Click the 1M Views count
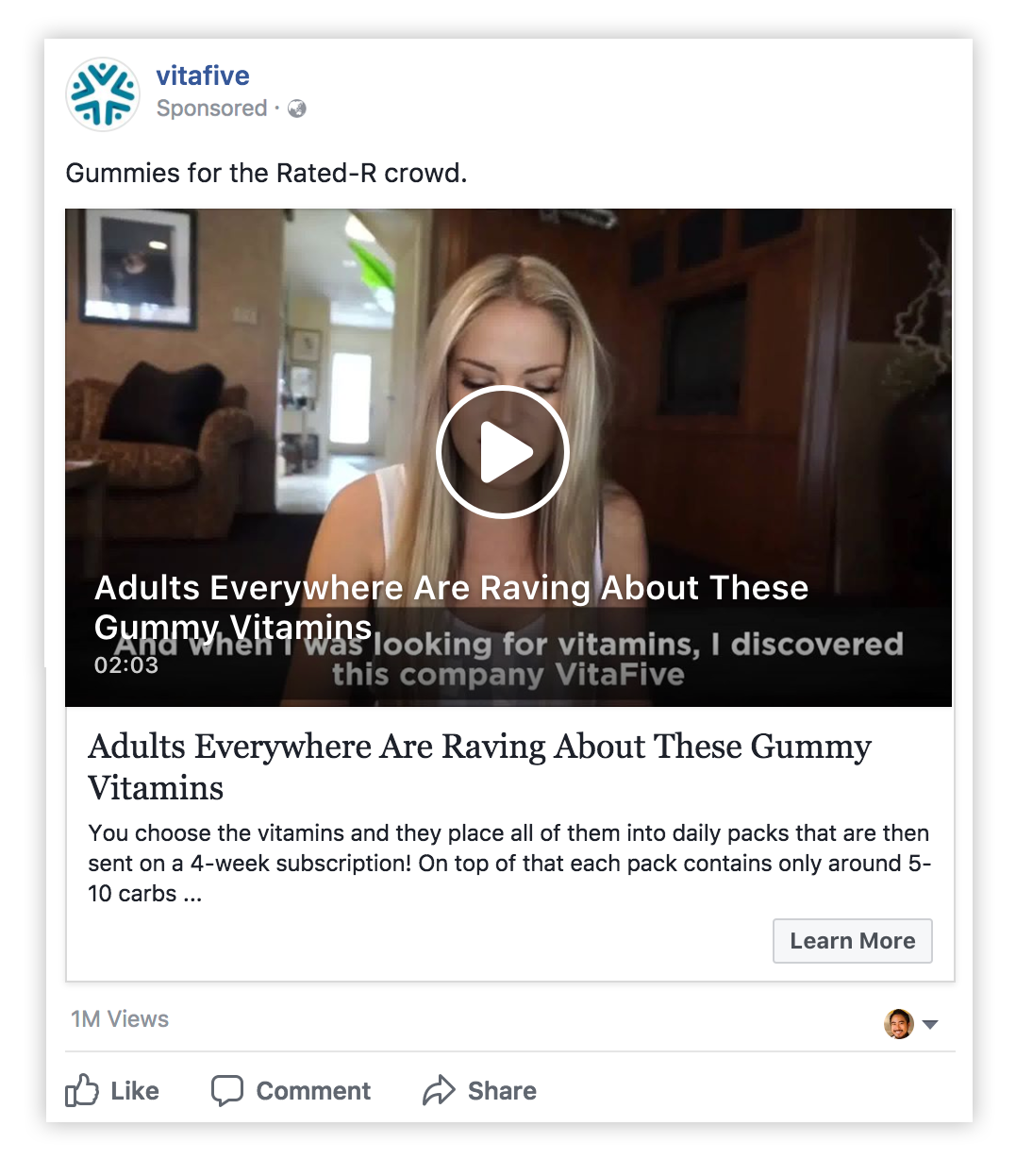Screen dimensions: 1016x1176 (x=120, y=1019)
